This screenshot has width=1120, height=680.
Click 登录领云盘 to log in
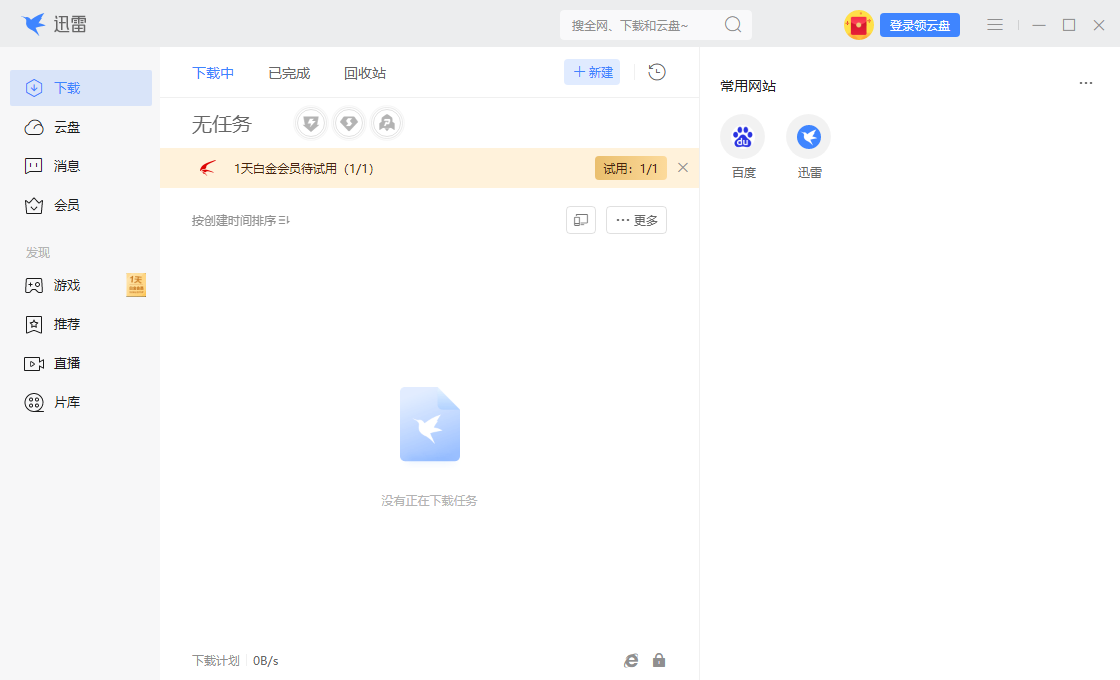pyautogui.click(x=919, y=24)
